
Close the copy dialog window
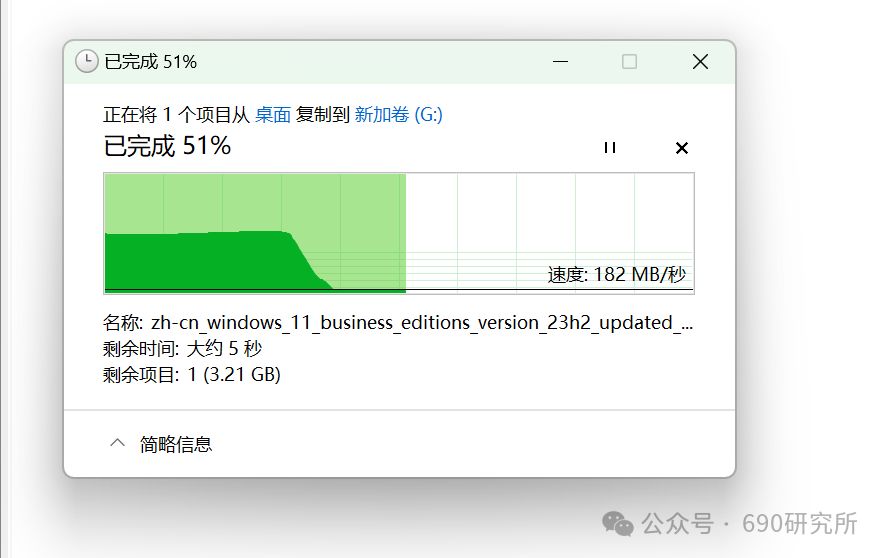700,62
